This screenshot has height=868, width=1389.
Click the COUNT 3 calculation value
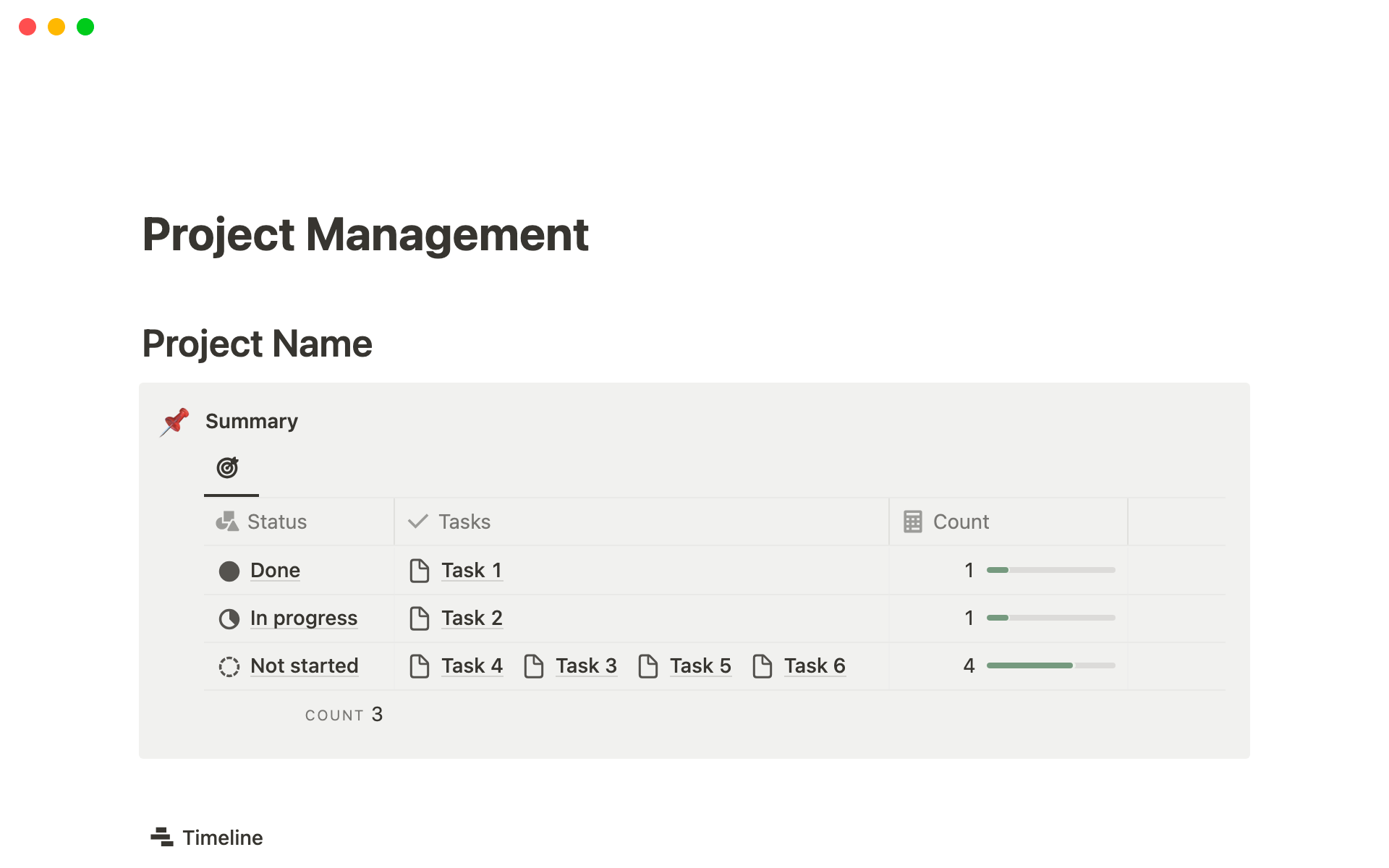376,714
